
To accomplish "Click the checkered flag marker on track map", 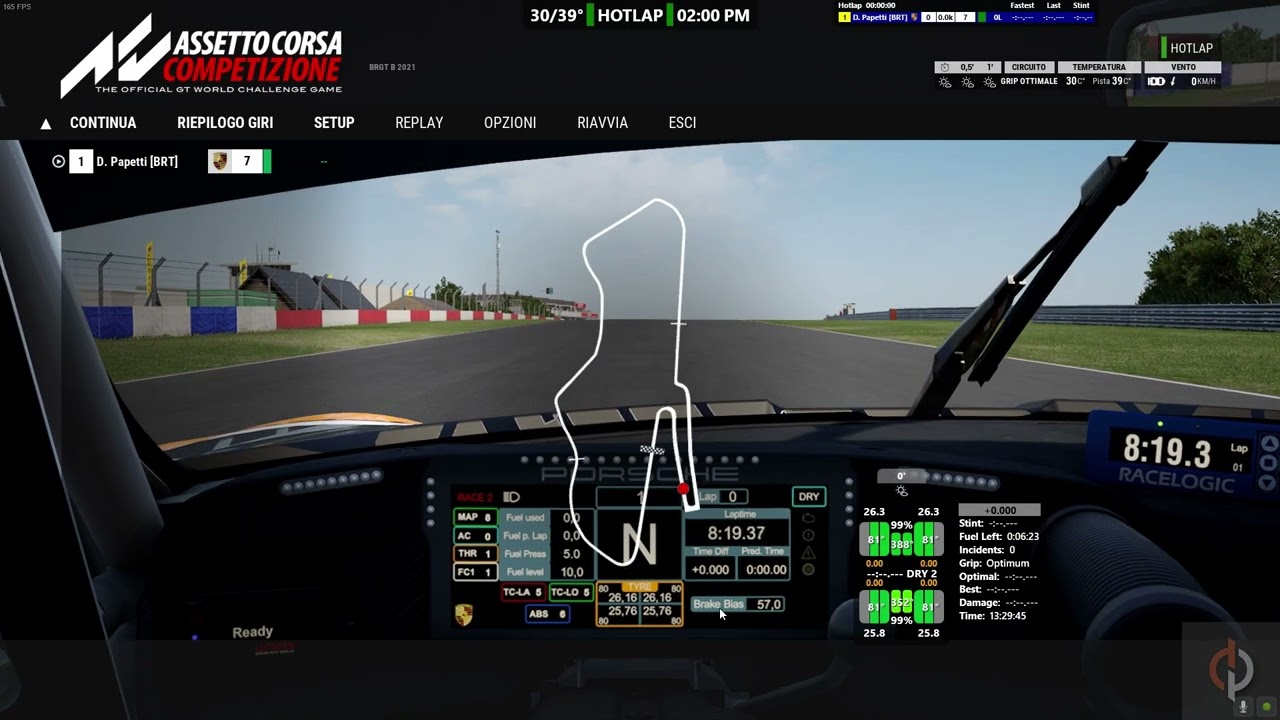I will click(x=652, y=450).
